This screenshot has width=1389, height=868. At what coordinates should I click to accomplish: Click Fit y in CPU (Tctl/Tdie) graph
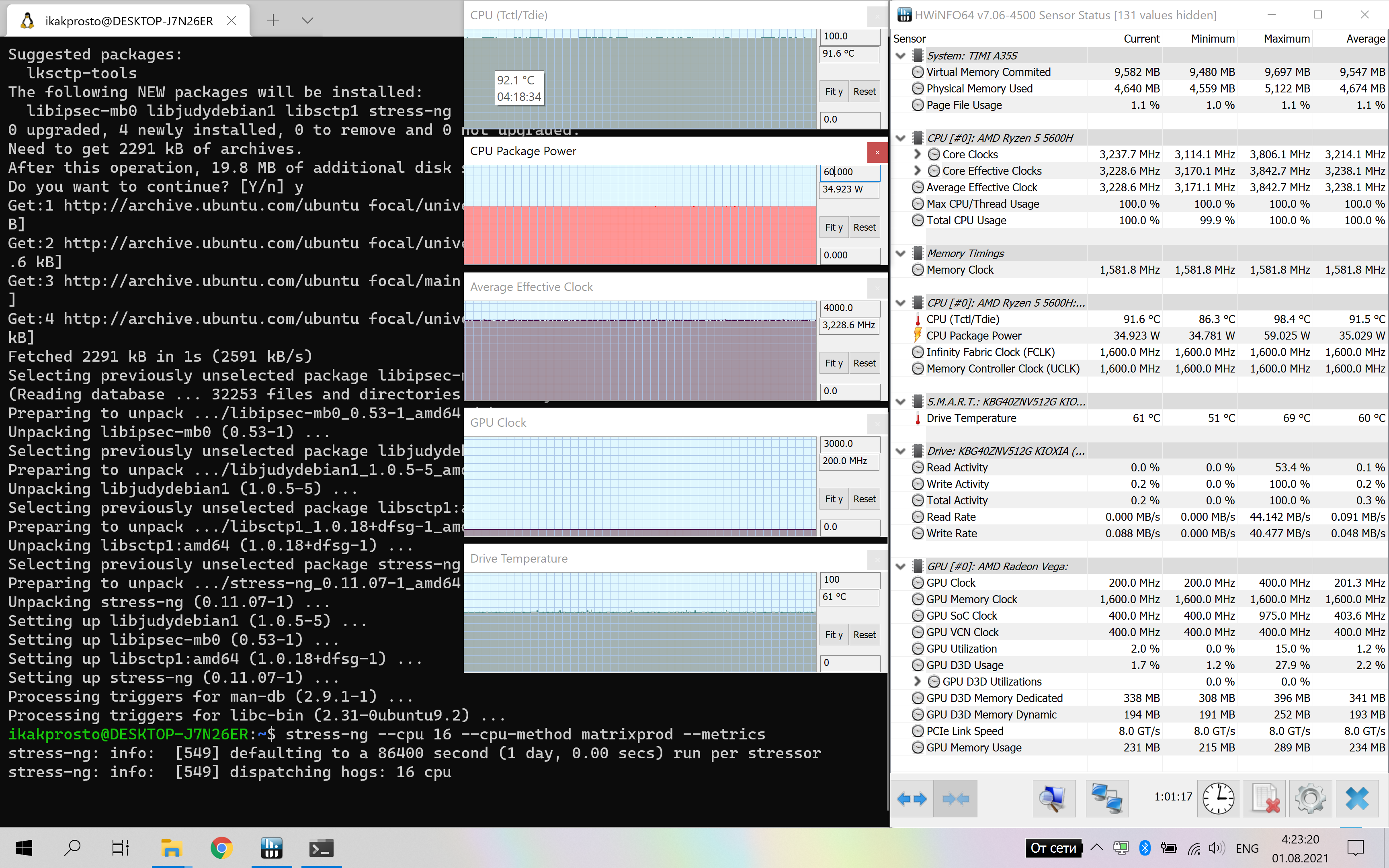point(834,91)
